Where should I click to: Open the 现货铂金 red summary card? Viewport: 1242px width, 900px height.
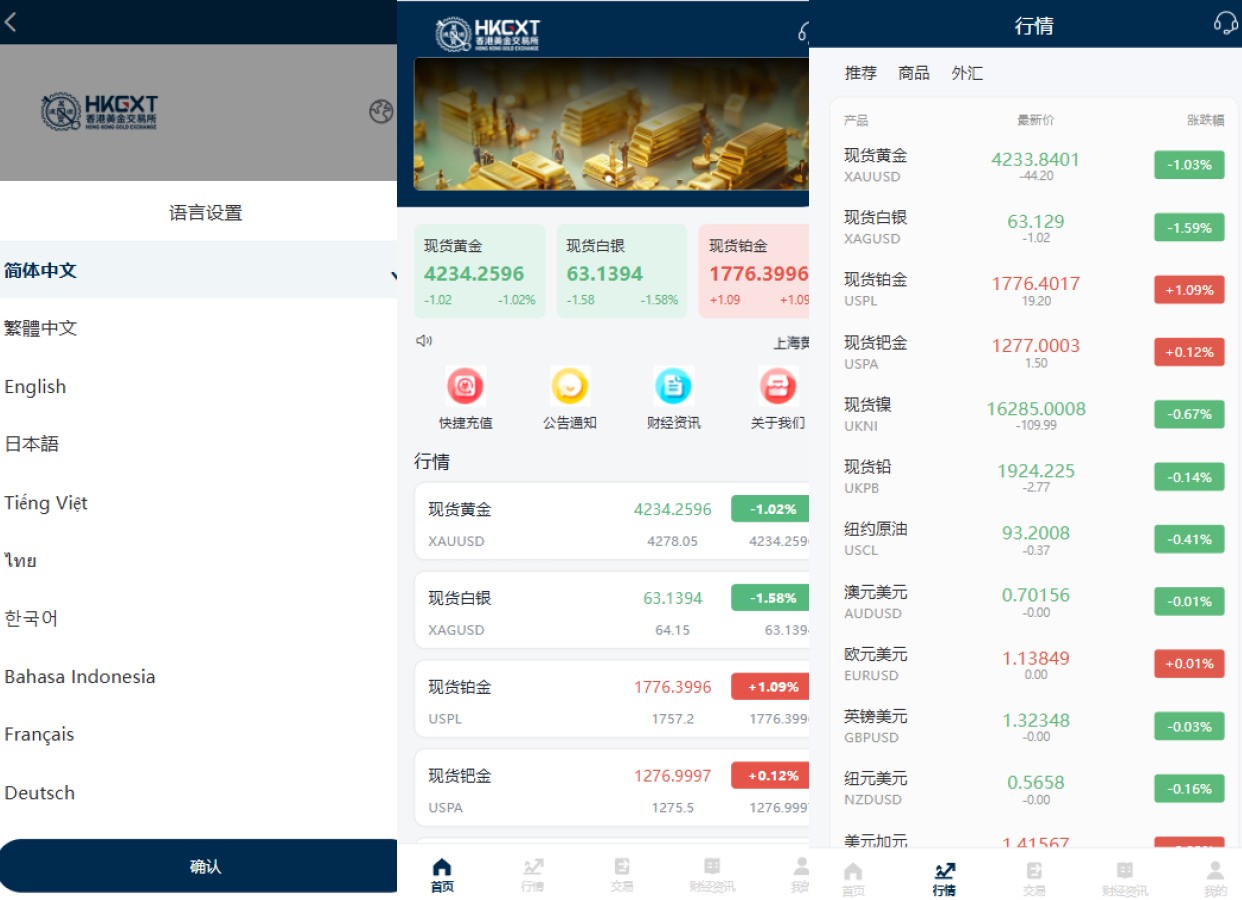[754, 271]
